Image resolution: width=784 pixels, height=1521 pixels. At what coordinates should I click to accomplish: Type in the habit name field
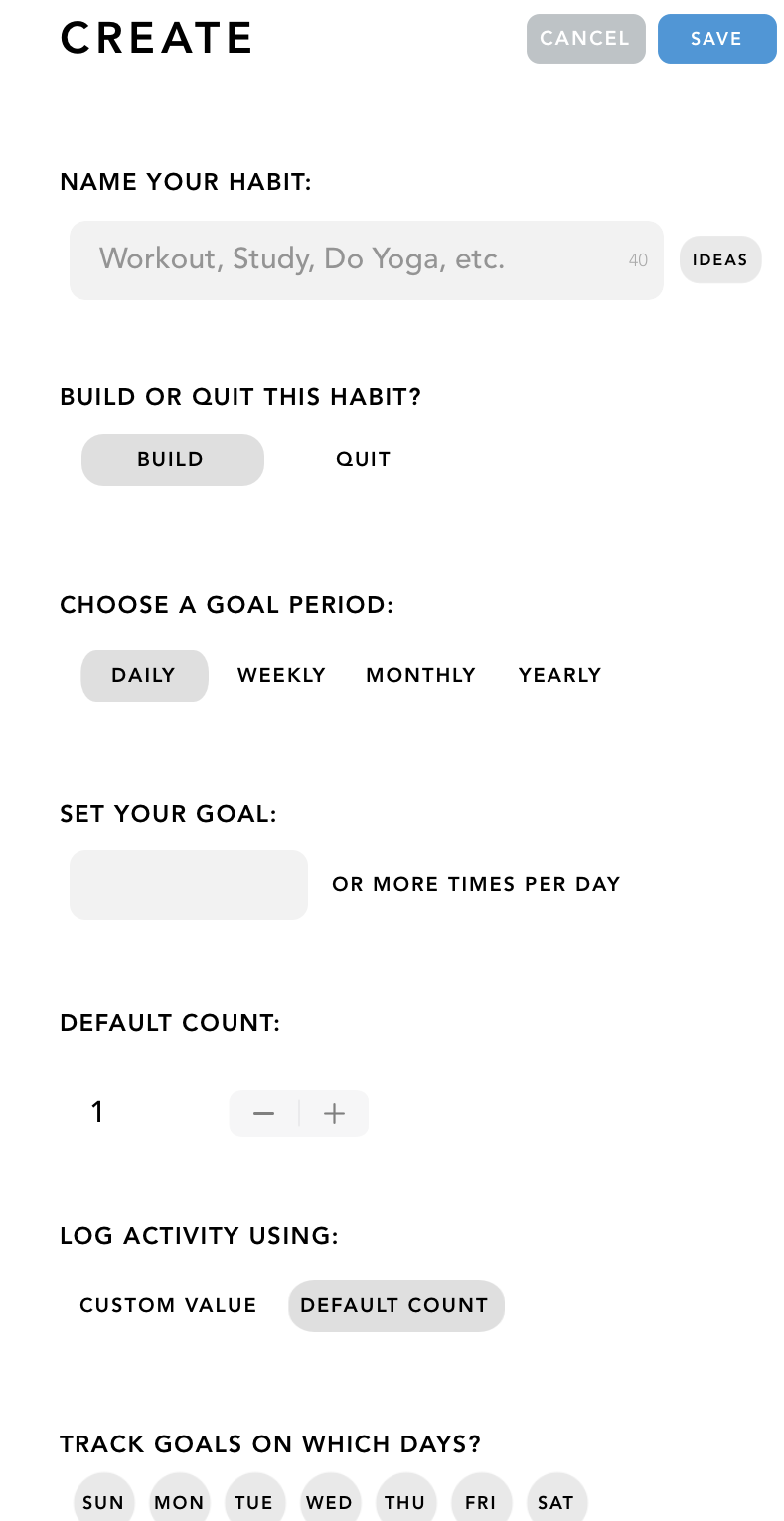[x=358, y=260]
